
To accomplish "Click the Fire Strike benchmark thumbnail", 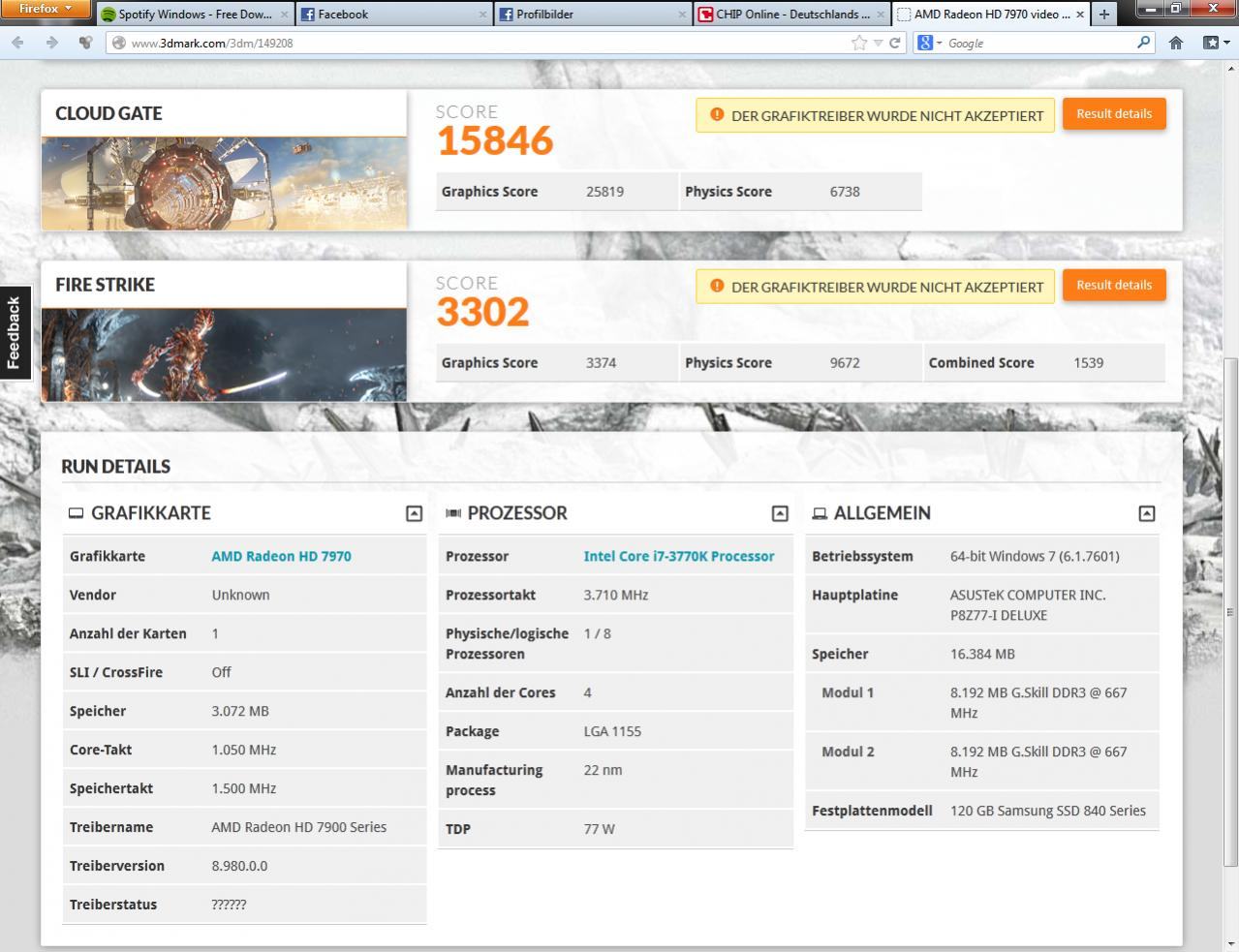I will (224, 354).
